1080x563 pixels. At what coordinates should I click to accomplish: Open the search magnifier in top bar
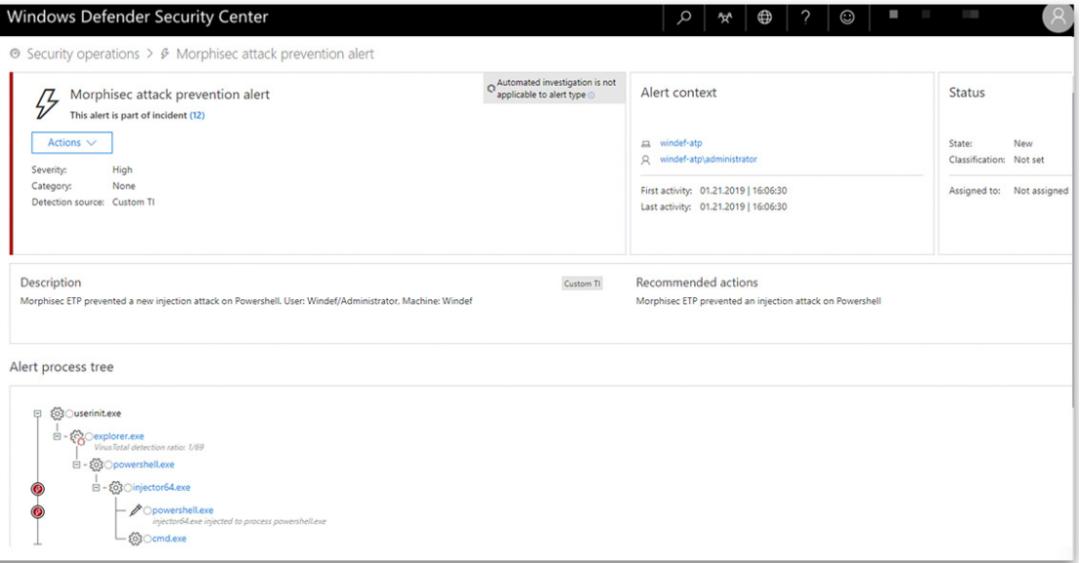[x=684, y=18]
